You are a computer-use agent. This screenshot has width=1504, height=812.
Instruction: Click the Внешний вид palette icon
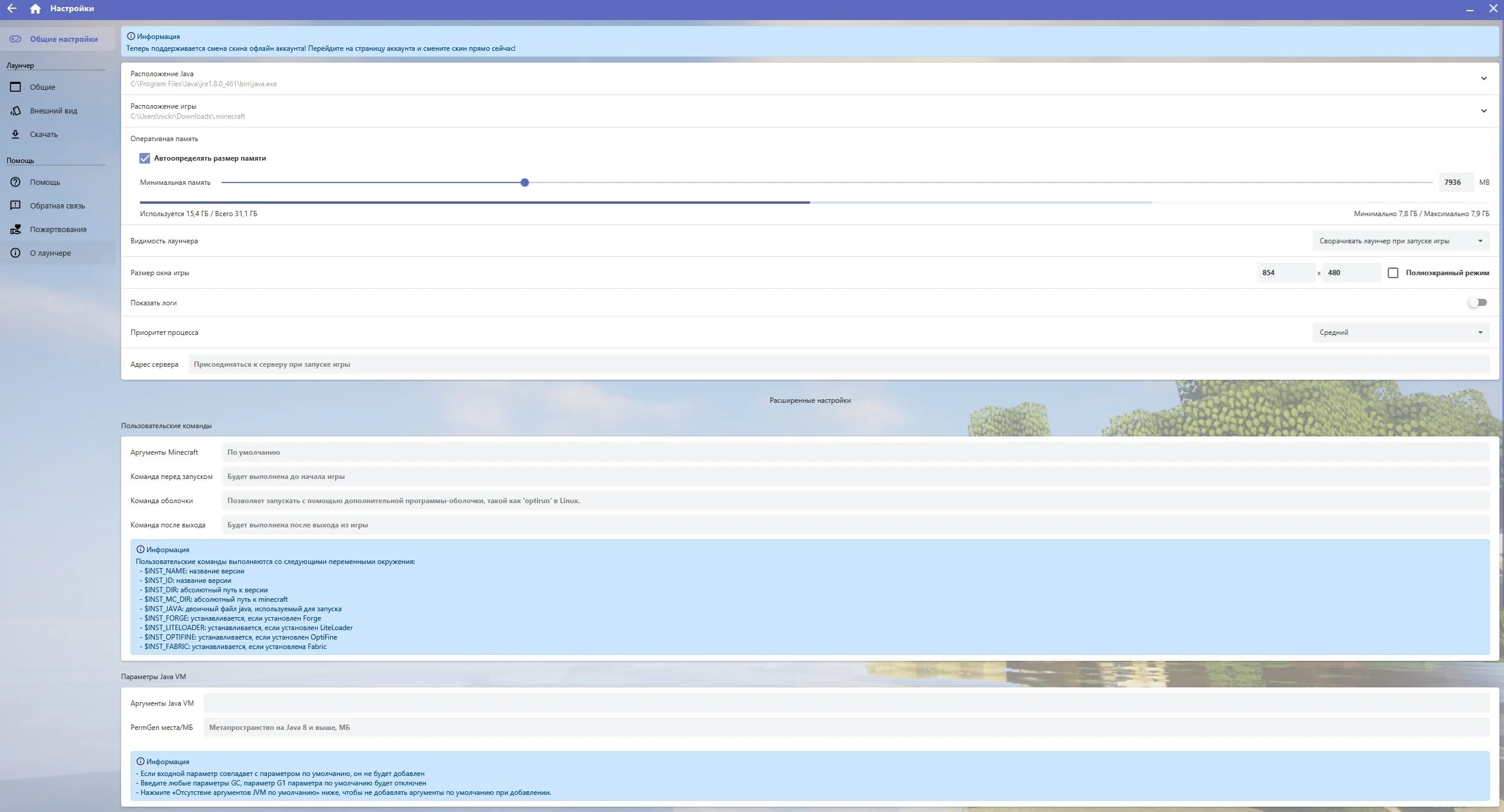(x=16, y=110)
